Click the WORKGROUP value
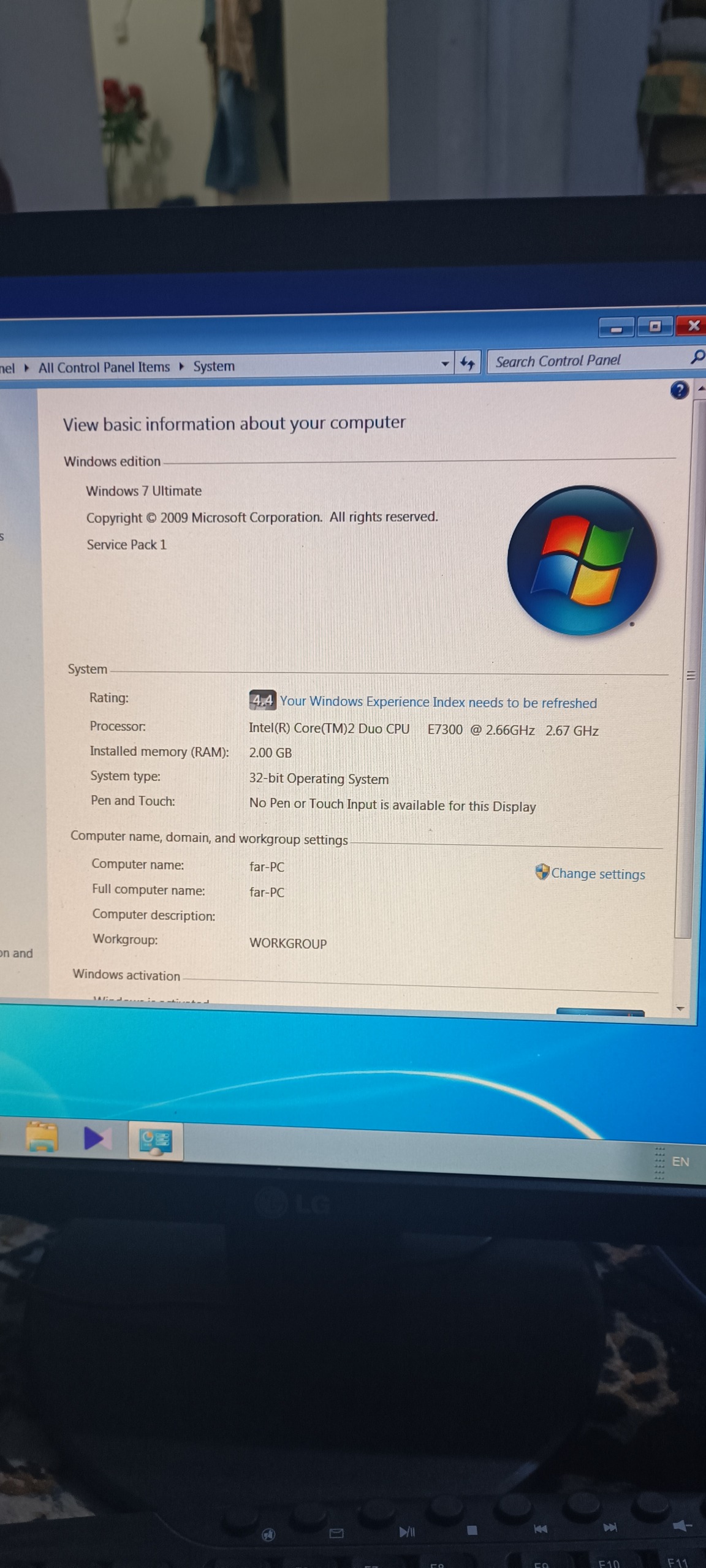 (288, 943)
